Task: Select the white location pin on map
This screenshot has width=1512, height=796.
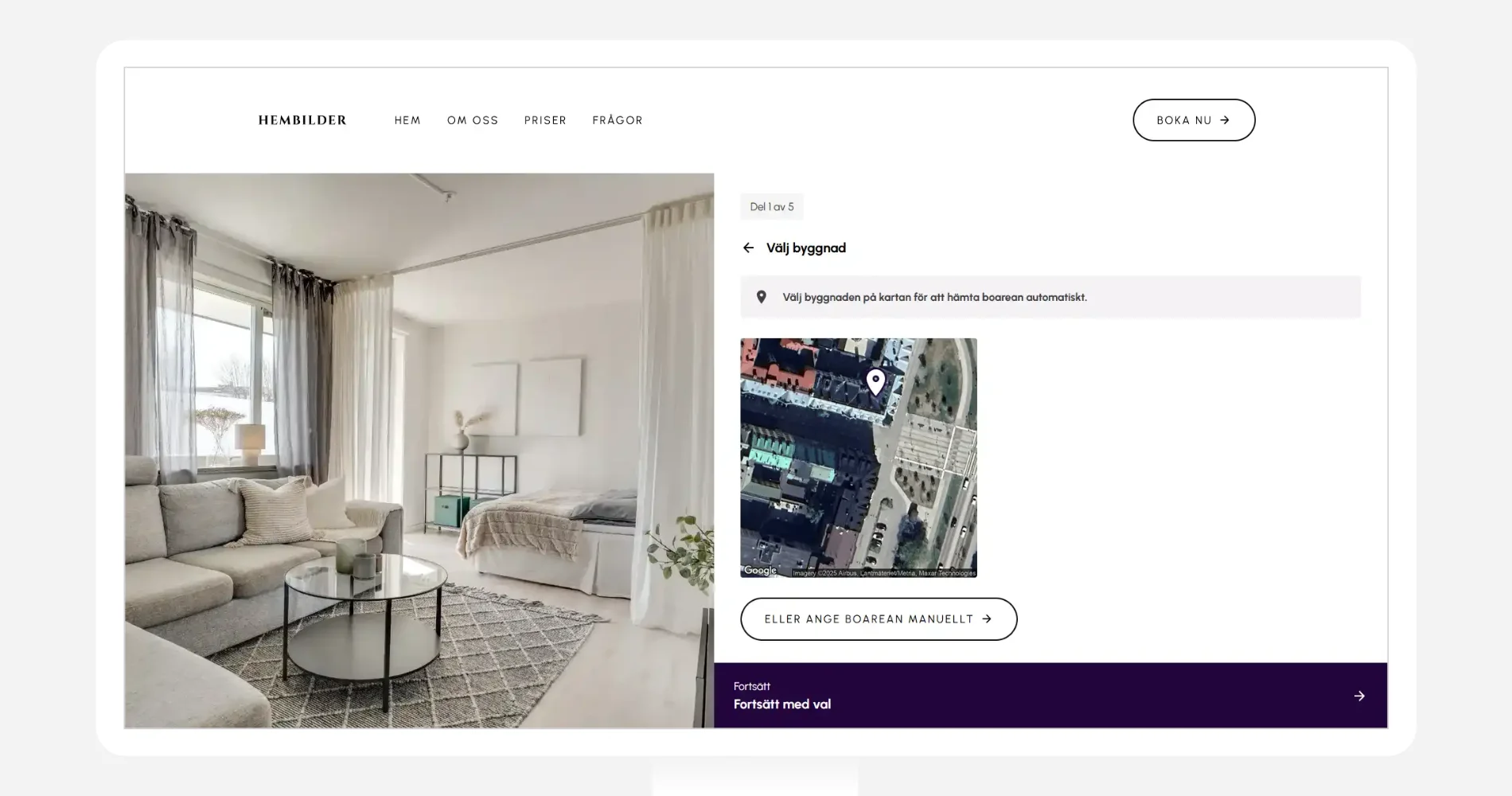Action: (x=875, y=382)
